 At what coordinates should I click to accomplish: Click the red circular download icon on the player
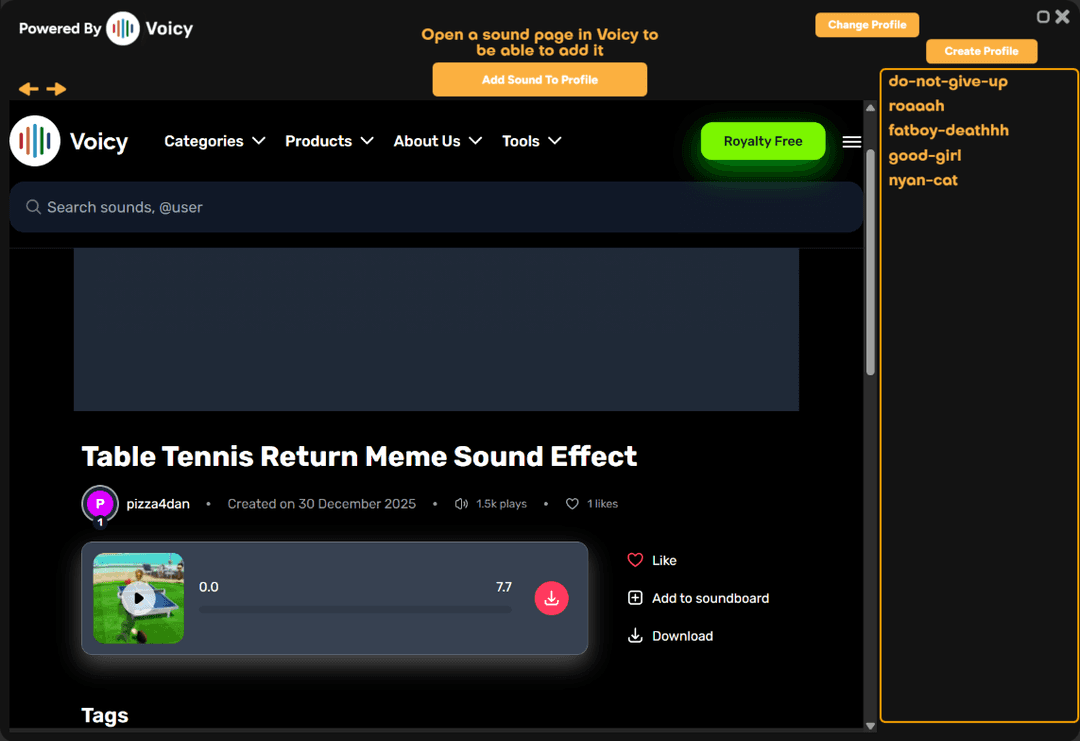pyautogui.click(x=551, y=598)
